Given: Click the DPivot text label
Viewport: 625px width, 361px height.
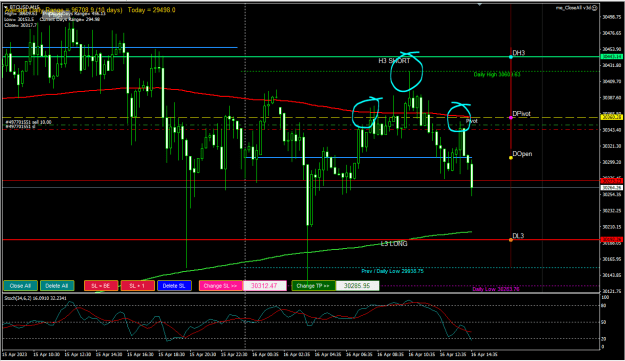Looking at the screenshot, I should click(521, 114).
